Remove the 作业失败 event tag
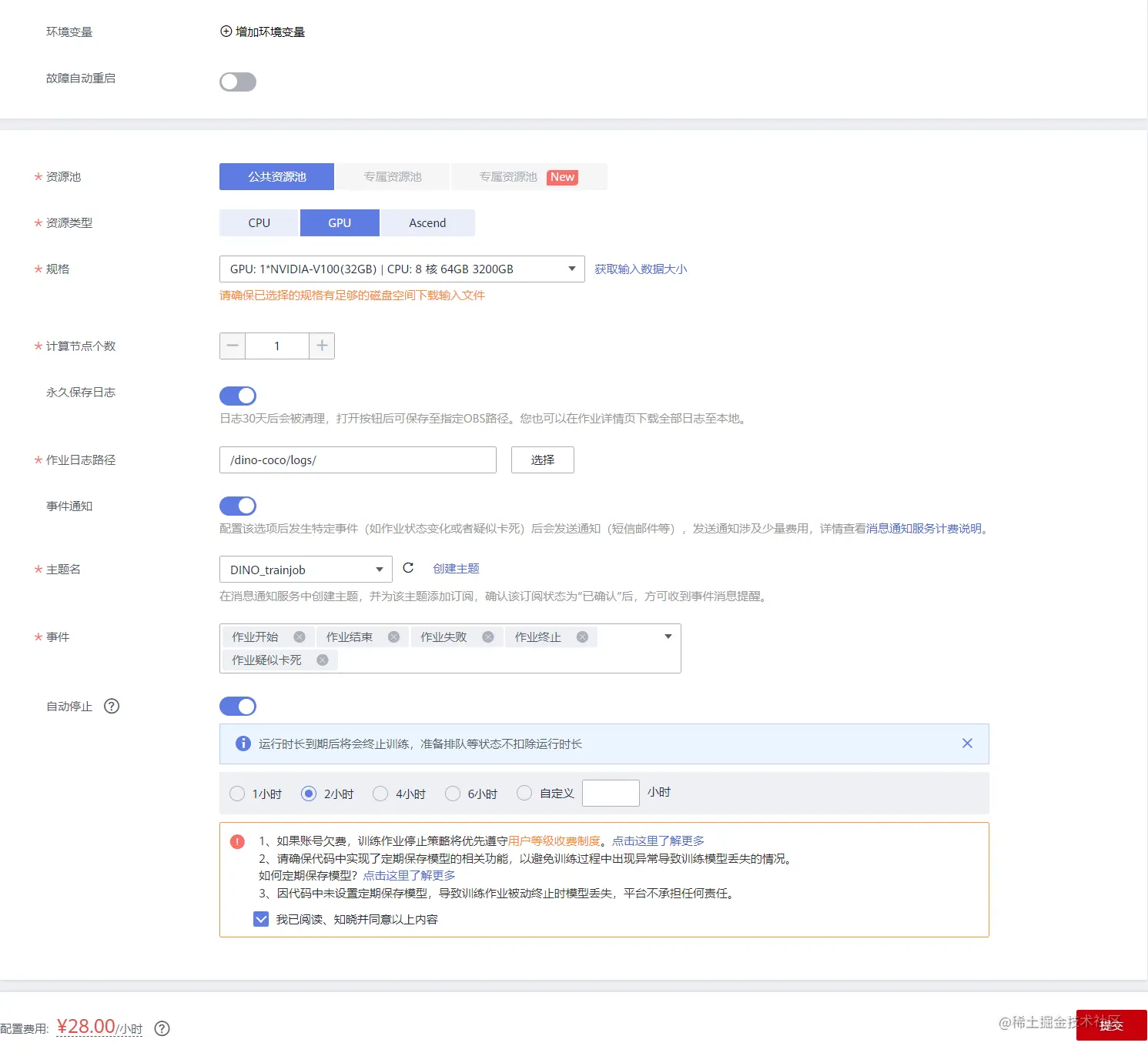The width and height of the screenshot is (1148, 1056). pyautogui.click(x=488, y=637)
